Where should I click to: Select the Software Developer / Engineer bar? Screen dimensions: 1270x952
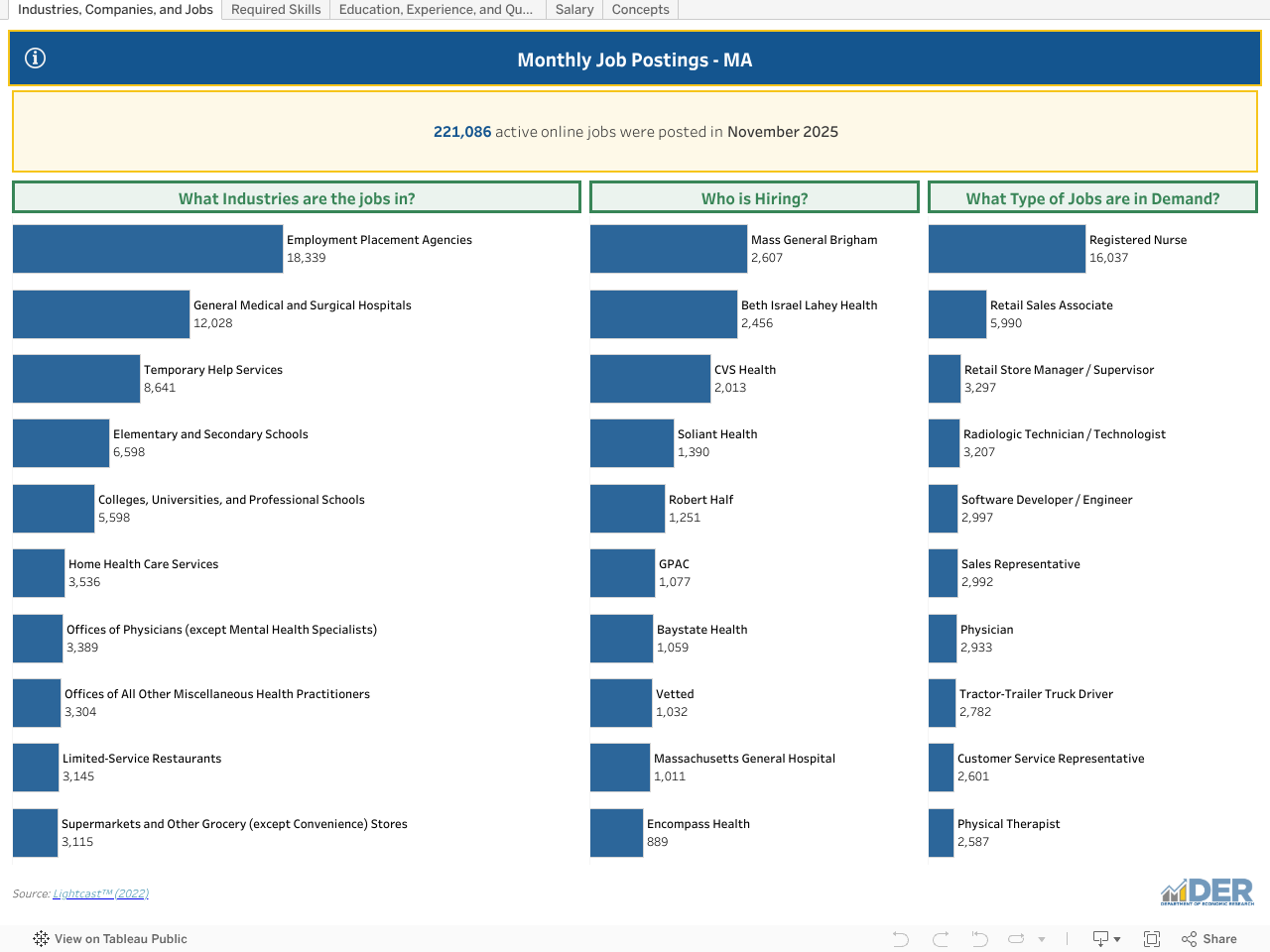[x=944, y=509]
